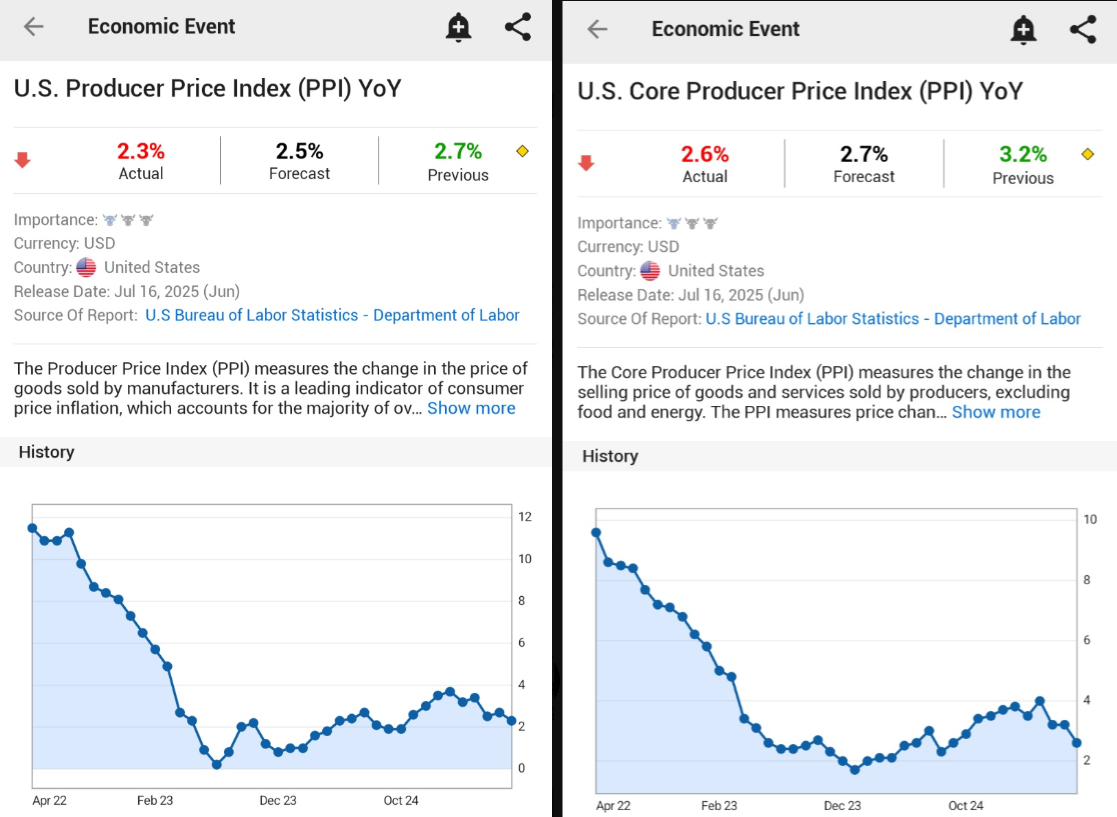Click yellow diamond beside PPI previous value
1117x817 pixels.
[522, 151]
